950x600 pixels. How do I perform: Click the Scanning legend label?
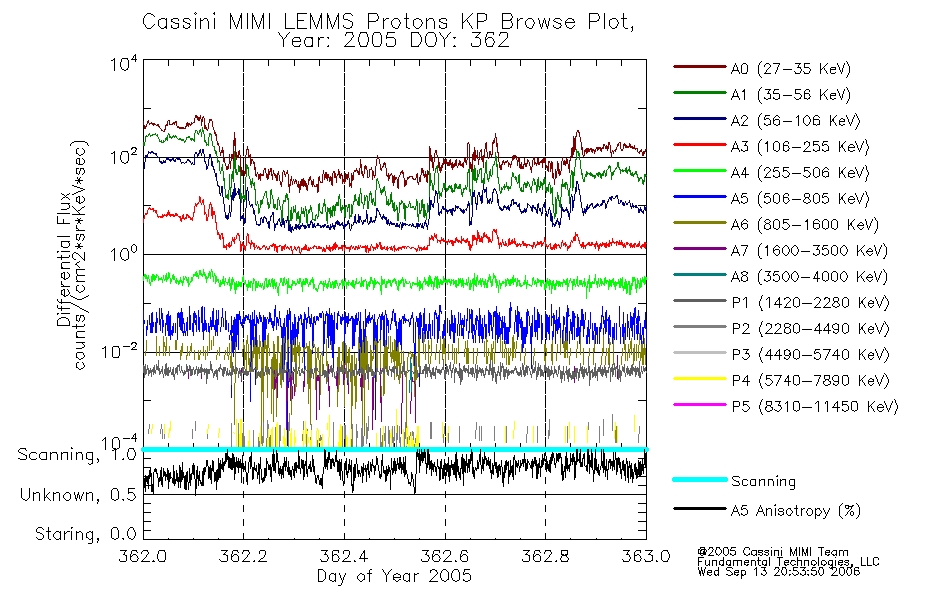(x=763, y=481)
